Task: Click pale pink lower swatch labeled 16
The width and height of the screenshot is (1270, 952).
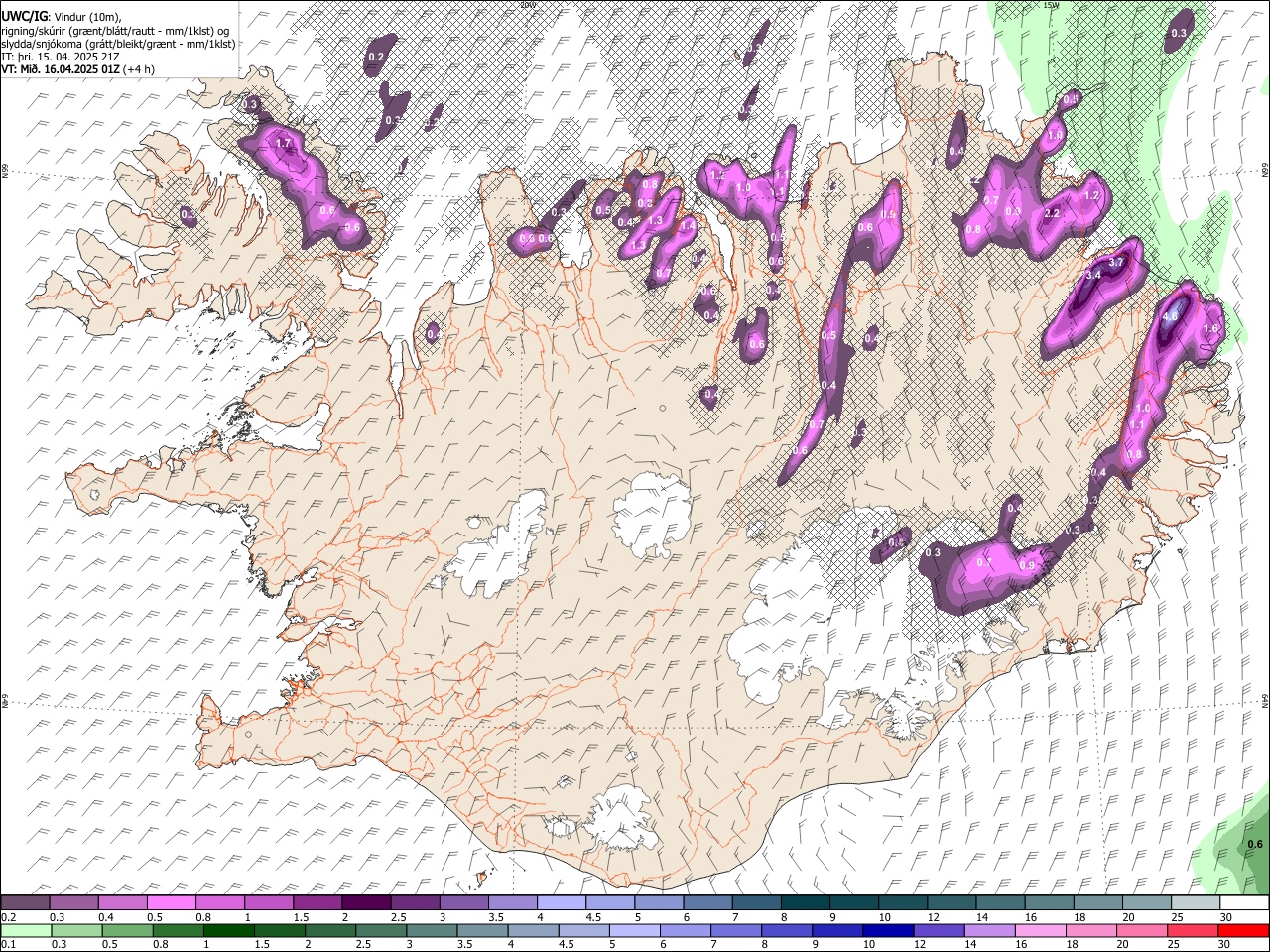Action: pyautogui.click(x=1040, y=930)
